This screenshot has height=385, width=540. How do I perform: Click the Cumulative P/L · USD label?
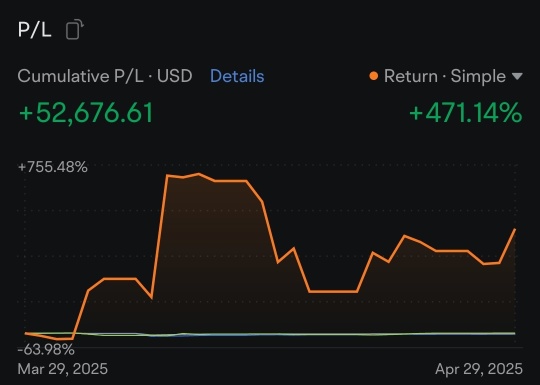[x=105, y=76]
